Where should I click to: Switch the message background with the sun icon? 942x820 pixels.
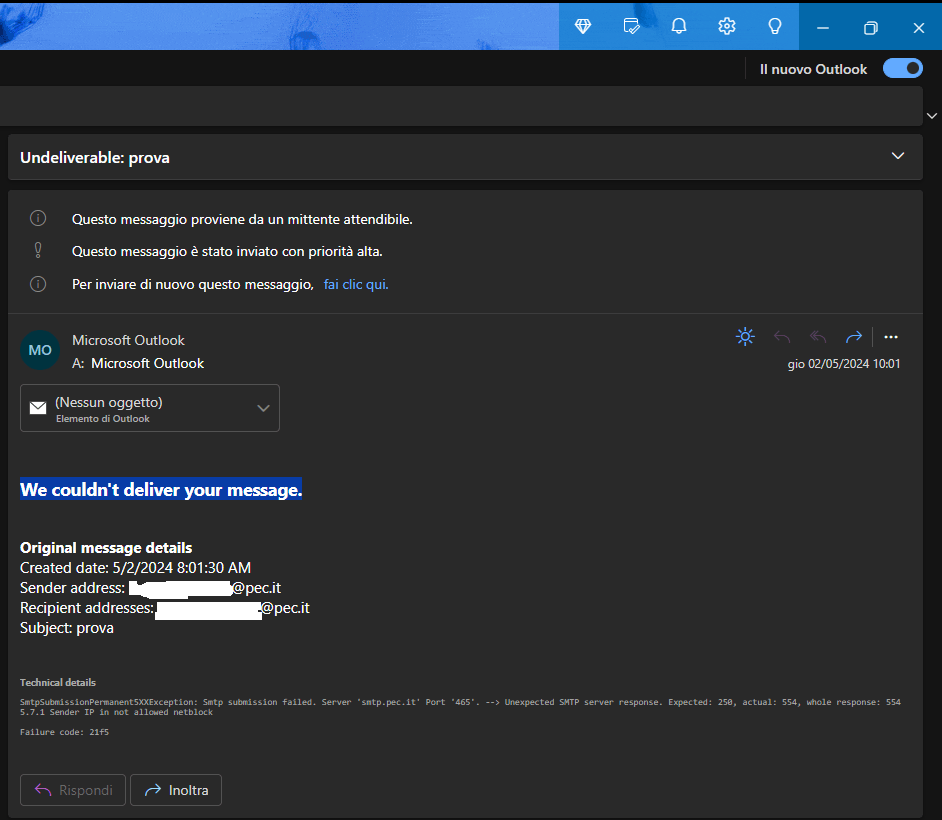coord(745,336)
